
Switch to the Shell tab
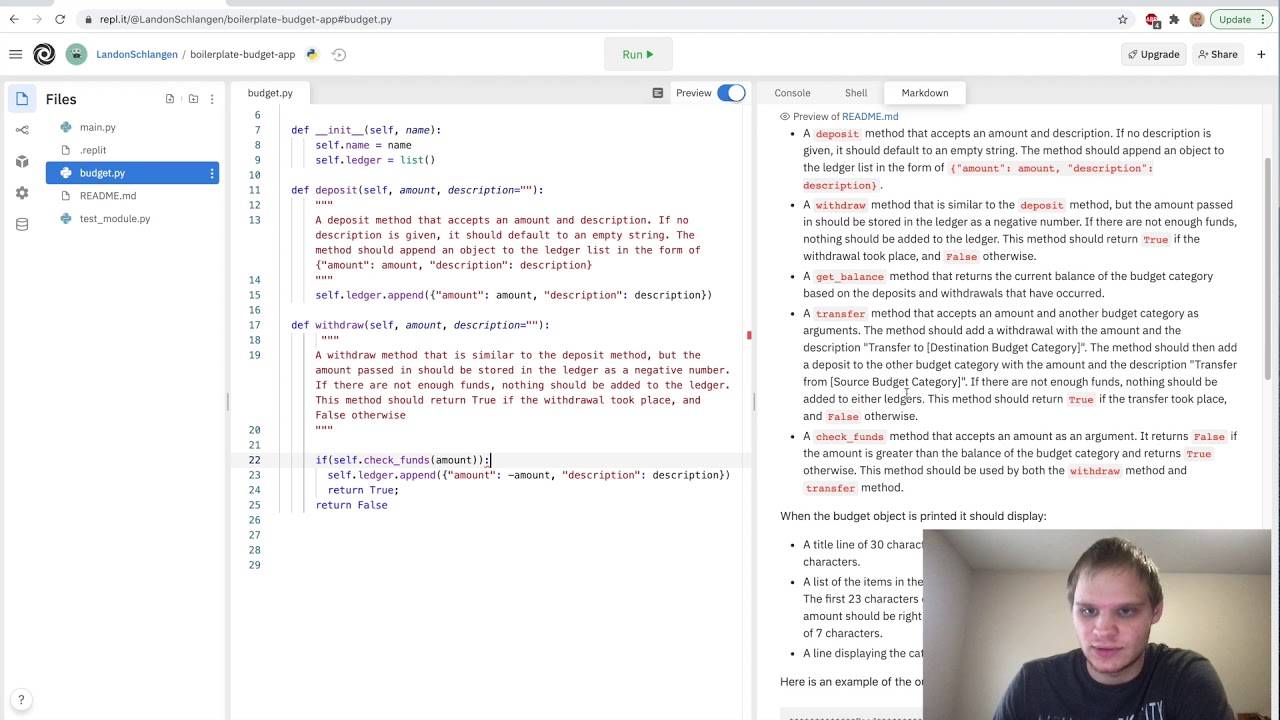(856, 93)
